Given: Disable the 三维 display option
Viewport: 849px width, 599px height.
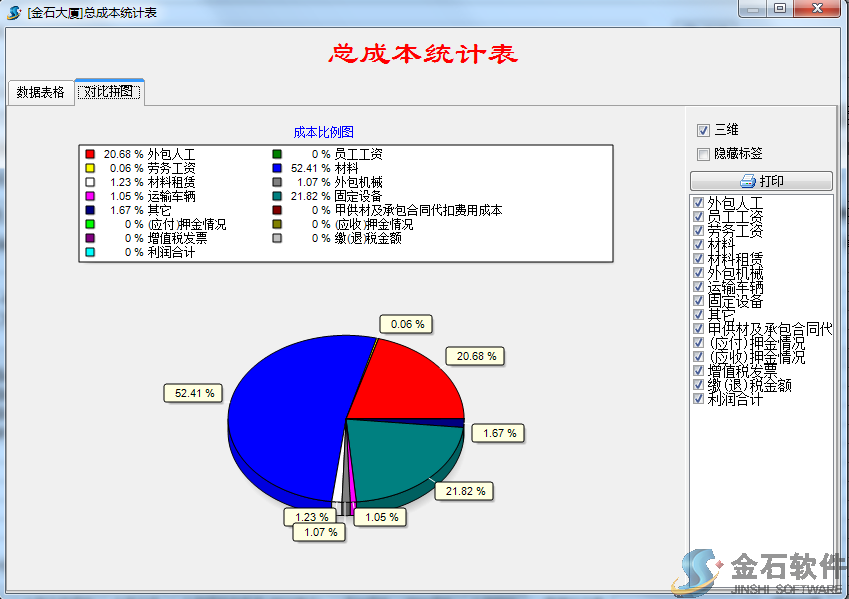Looking at the screenshot, I should tap(703, 131).
